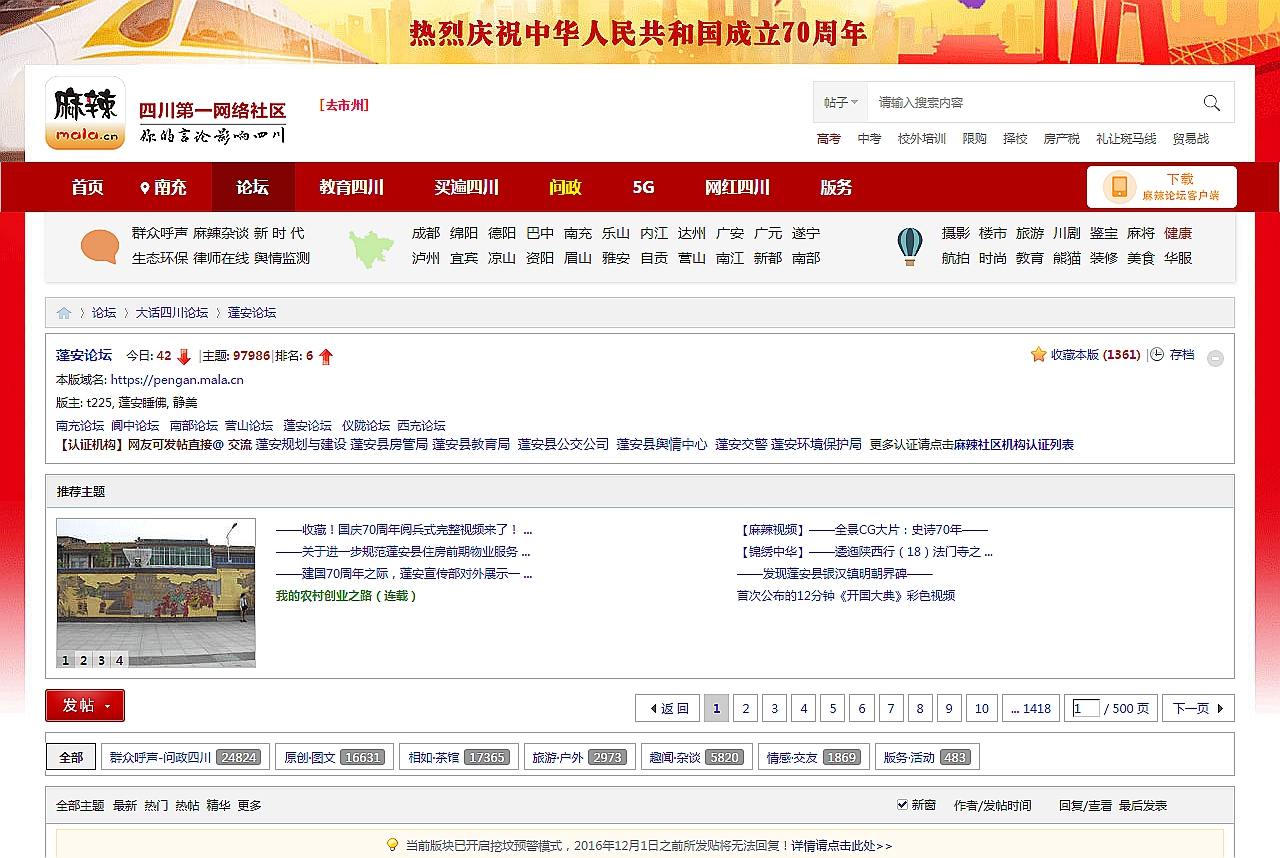Click the page number input box
Screen dimensions: 1280x858
[1084, 708]
